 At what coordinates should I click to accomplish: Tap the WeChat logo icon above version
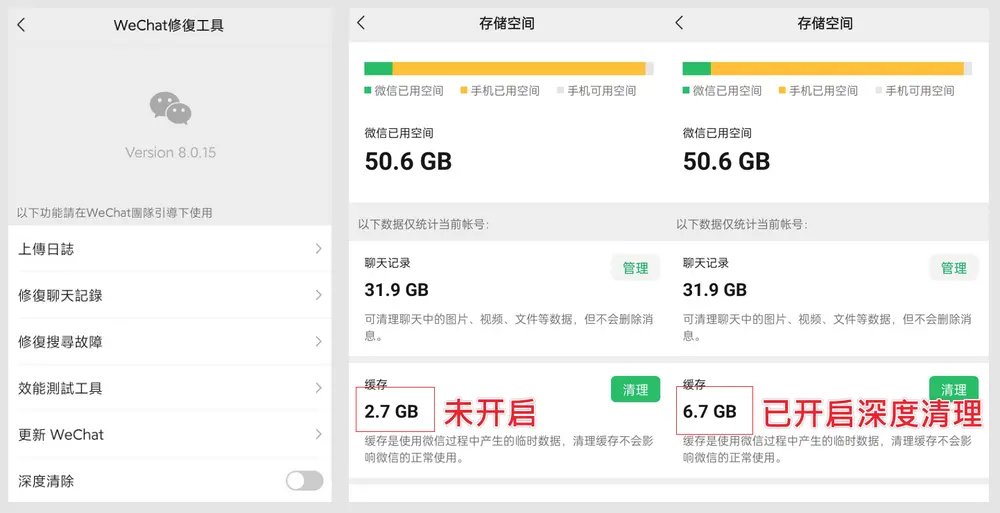(170, 108)
